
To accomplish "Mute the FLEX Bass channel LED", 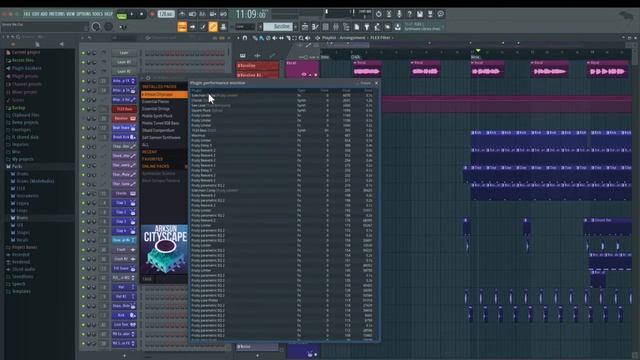I will point(83,109).
